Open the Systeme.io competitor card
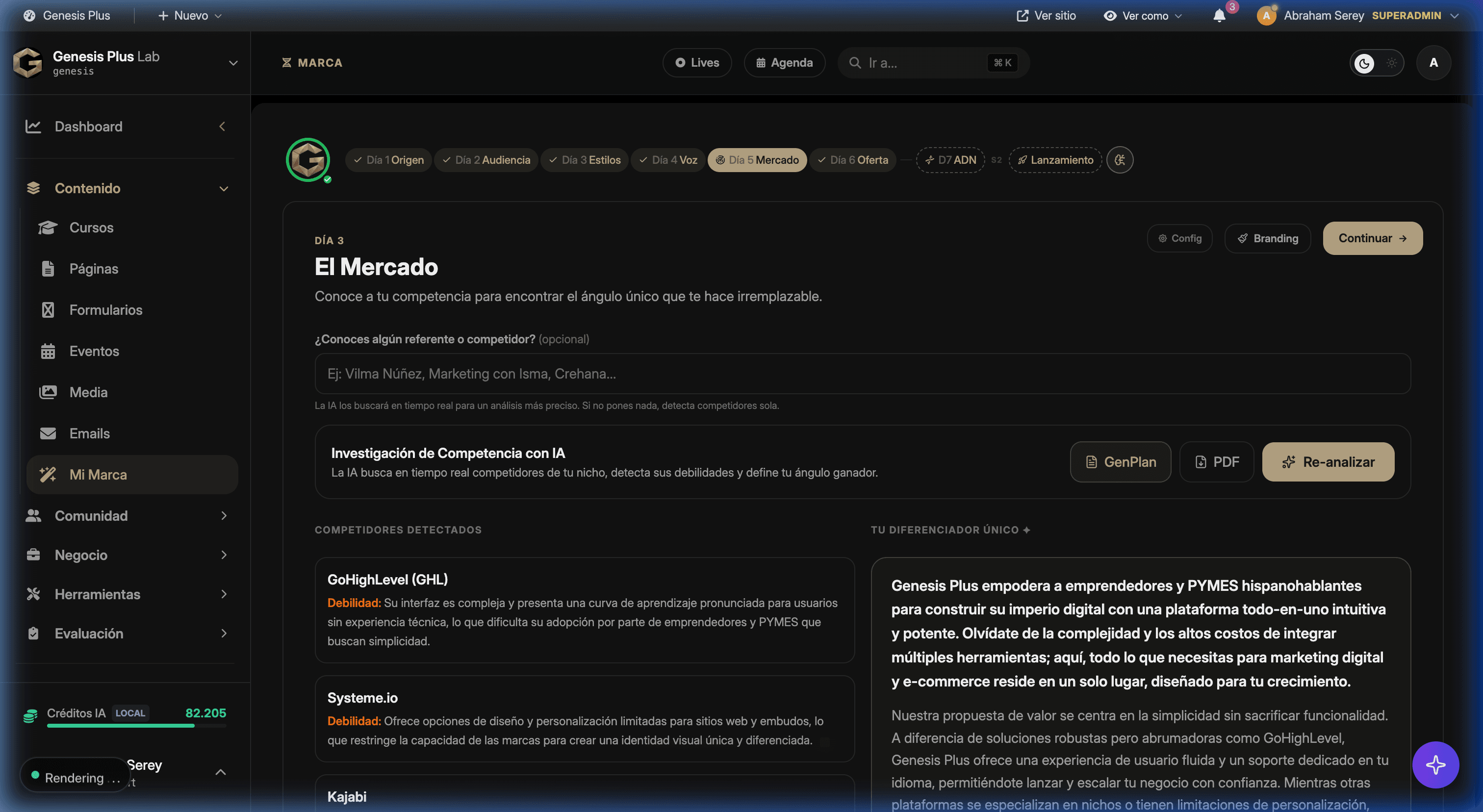1483x812 pixels. coord(585,719)
